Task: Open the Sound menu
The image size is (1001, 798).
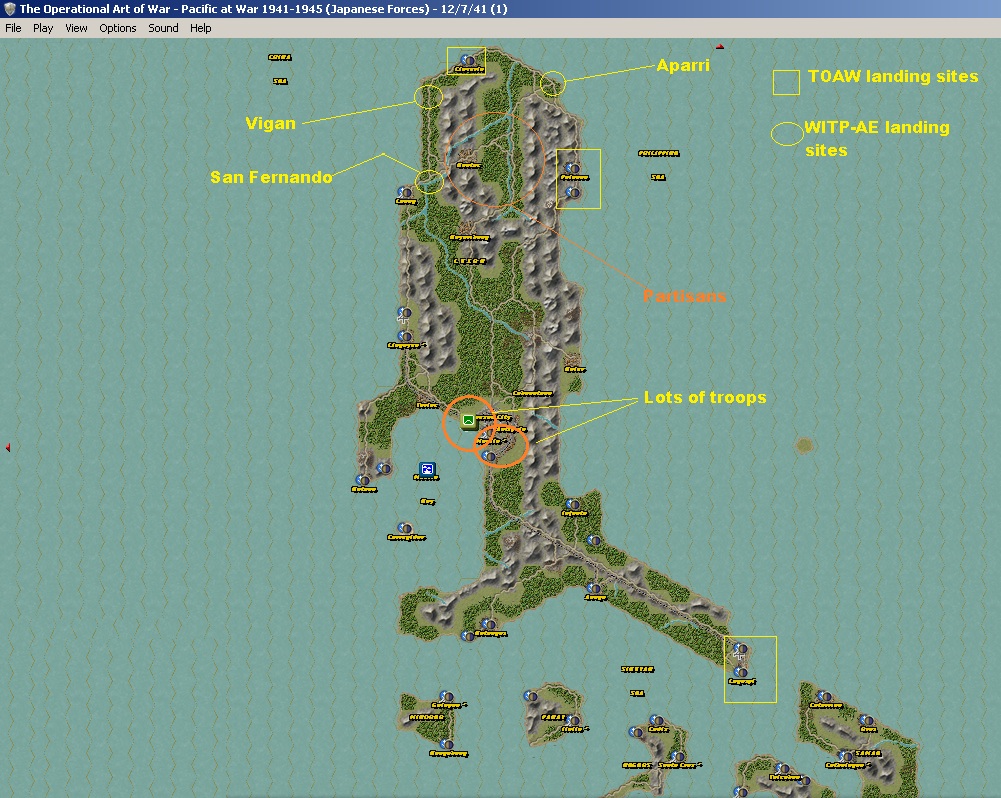Action: pyautogui.click(x=163, y=28)
